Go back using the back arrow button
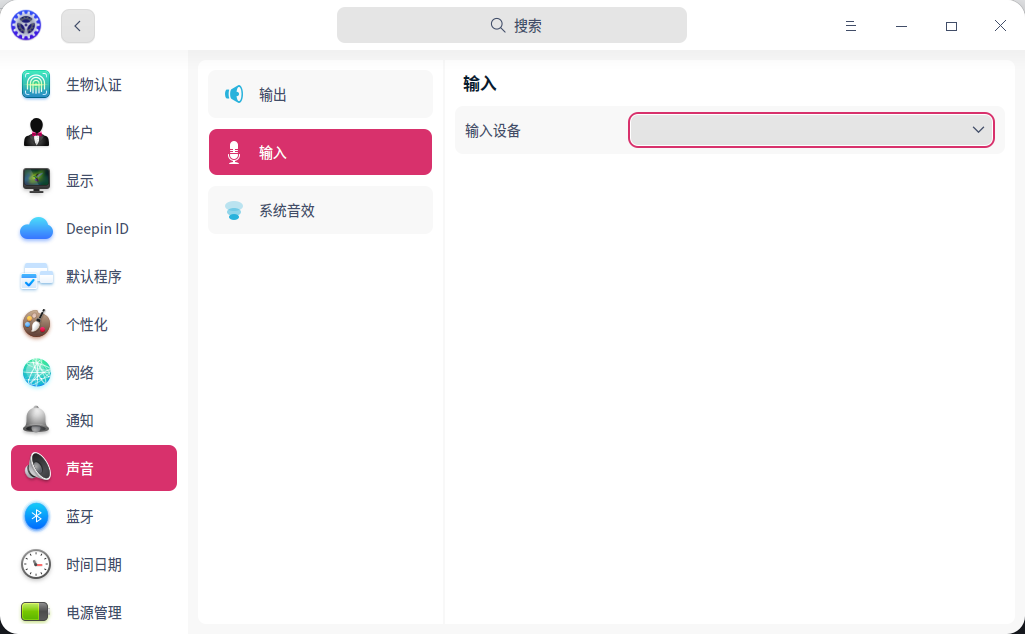The width and height of the screenshot is (1025, 634). coord(78,26)
